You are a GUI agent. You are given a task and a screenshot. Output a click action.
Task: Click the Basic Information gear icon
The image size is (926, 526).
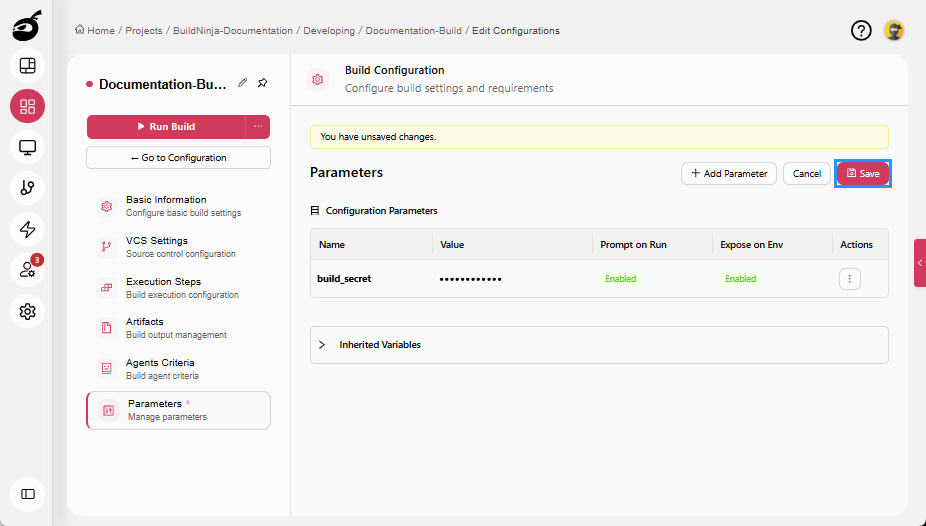pyautogui.click(x=106, y=206)
